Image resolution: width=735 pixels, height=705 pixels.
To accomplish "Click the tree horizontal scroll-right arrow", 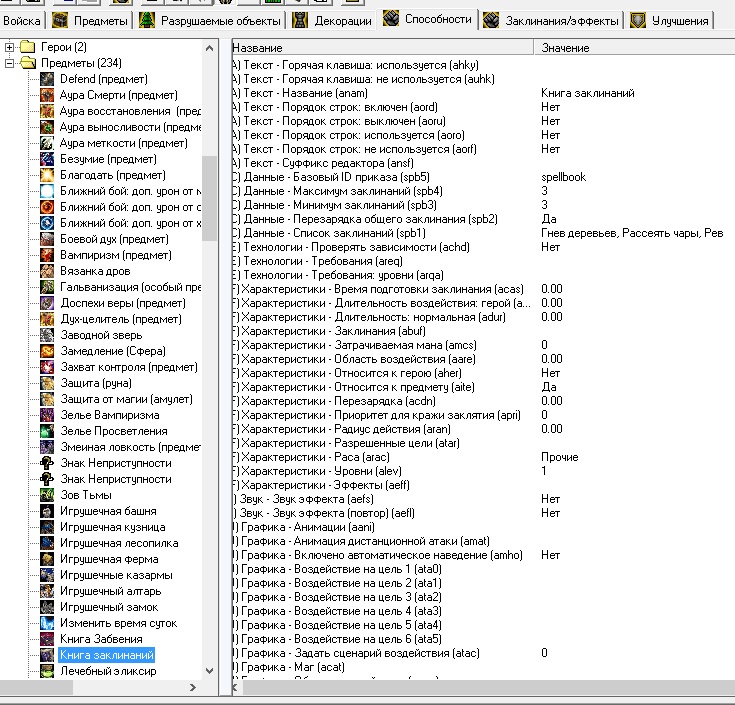I will pyautogui.click(x=193, y=688).
